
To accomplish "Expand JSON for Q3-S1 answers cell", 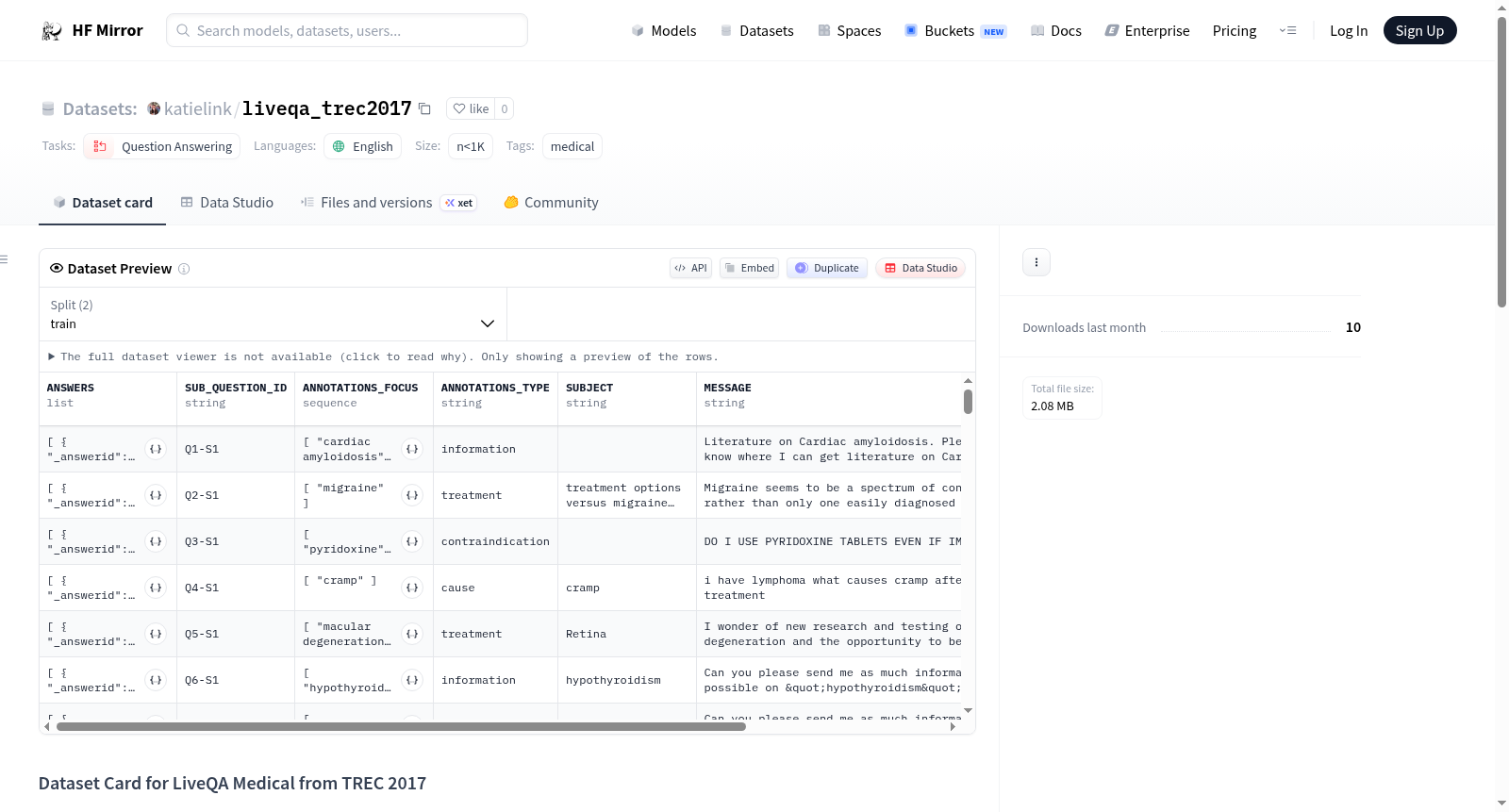I will [157, 541].
